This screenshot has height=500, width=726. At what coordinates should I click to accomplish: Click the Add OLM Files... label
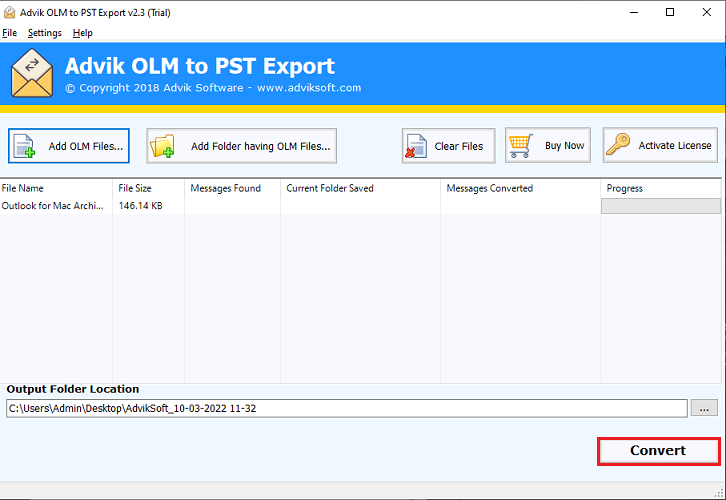86,146
